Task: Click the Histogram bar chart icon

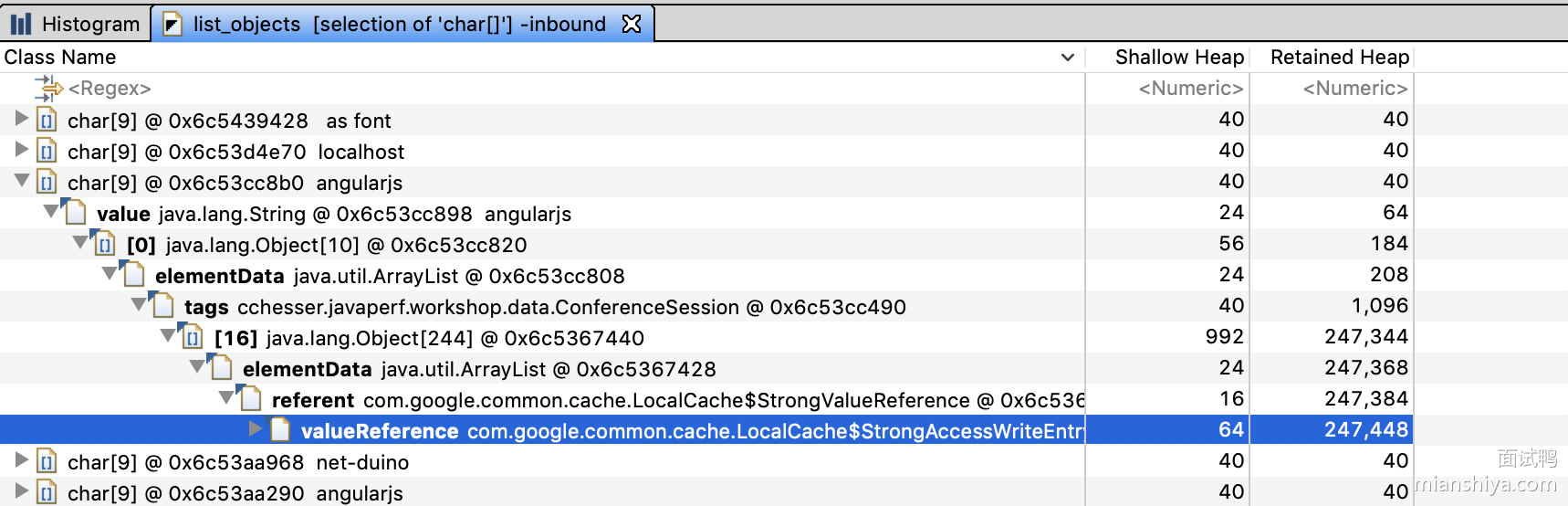Action: click(21, 24)
